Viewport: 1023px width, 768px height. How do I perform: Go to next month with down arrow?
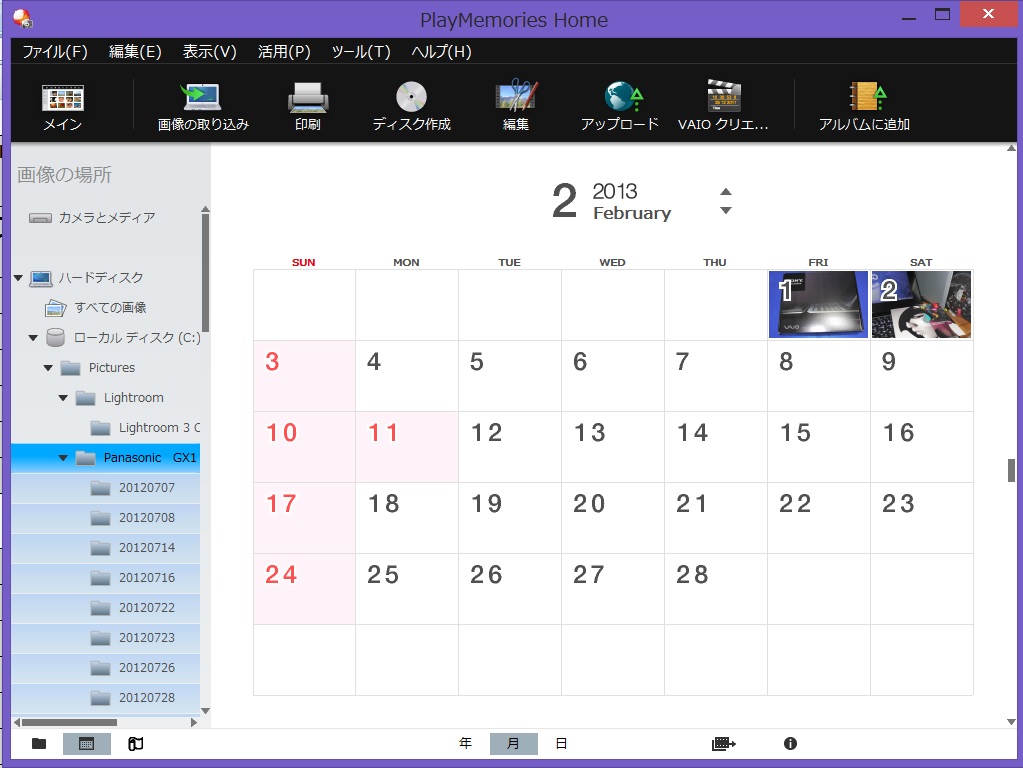pos(725,210)
